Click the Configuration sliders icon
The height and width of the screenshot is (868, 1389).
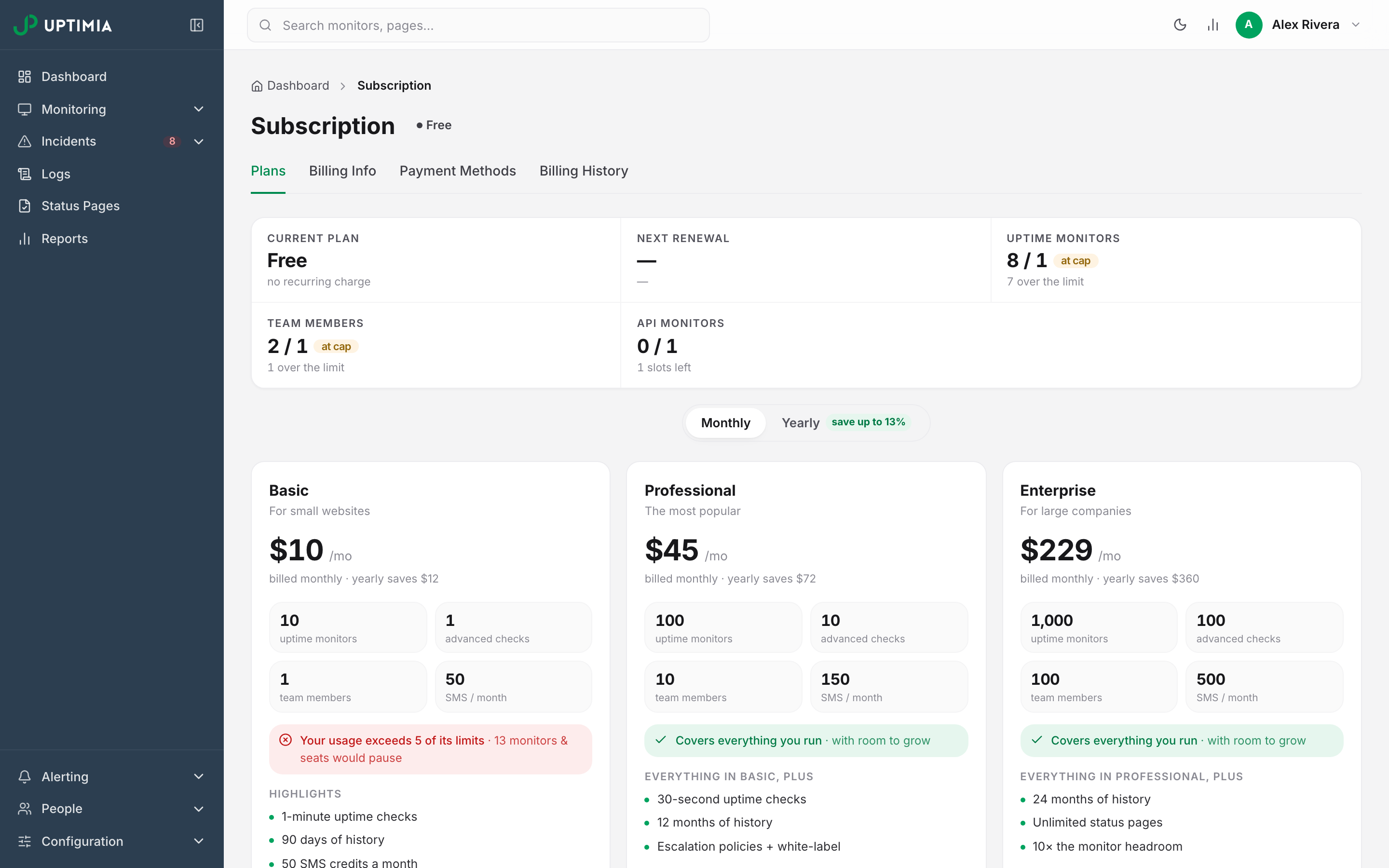[x=24, y=841]
